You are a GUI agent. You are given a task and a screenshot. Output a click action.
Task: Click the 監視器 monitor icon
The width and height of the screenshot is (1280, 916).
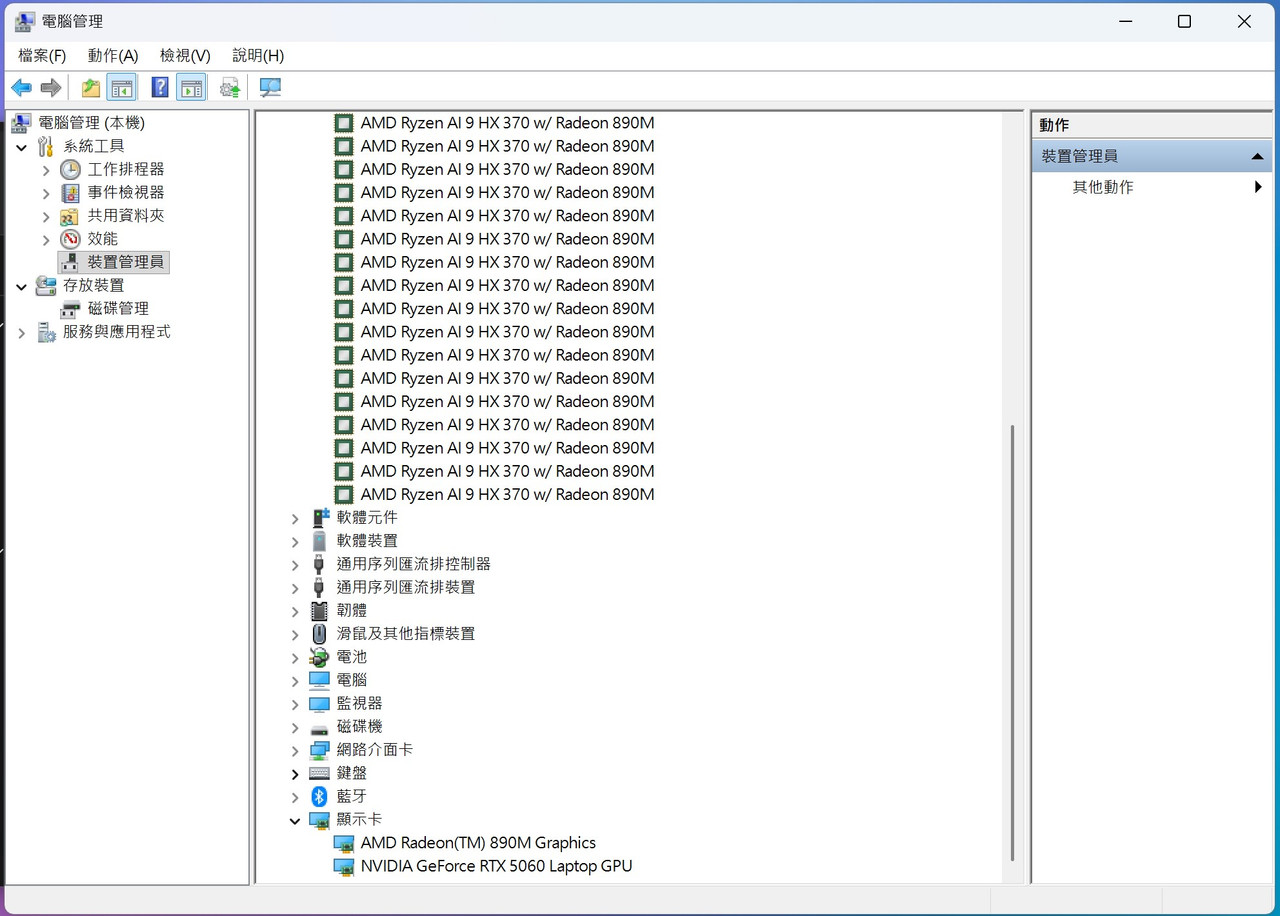coord(319,704)
